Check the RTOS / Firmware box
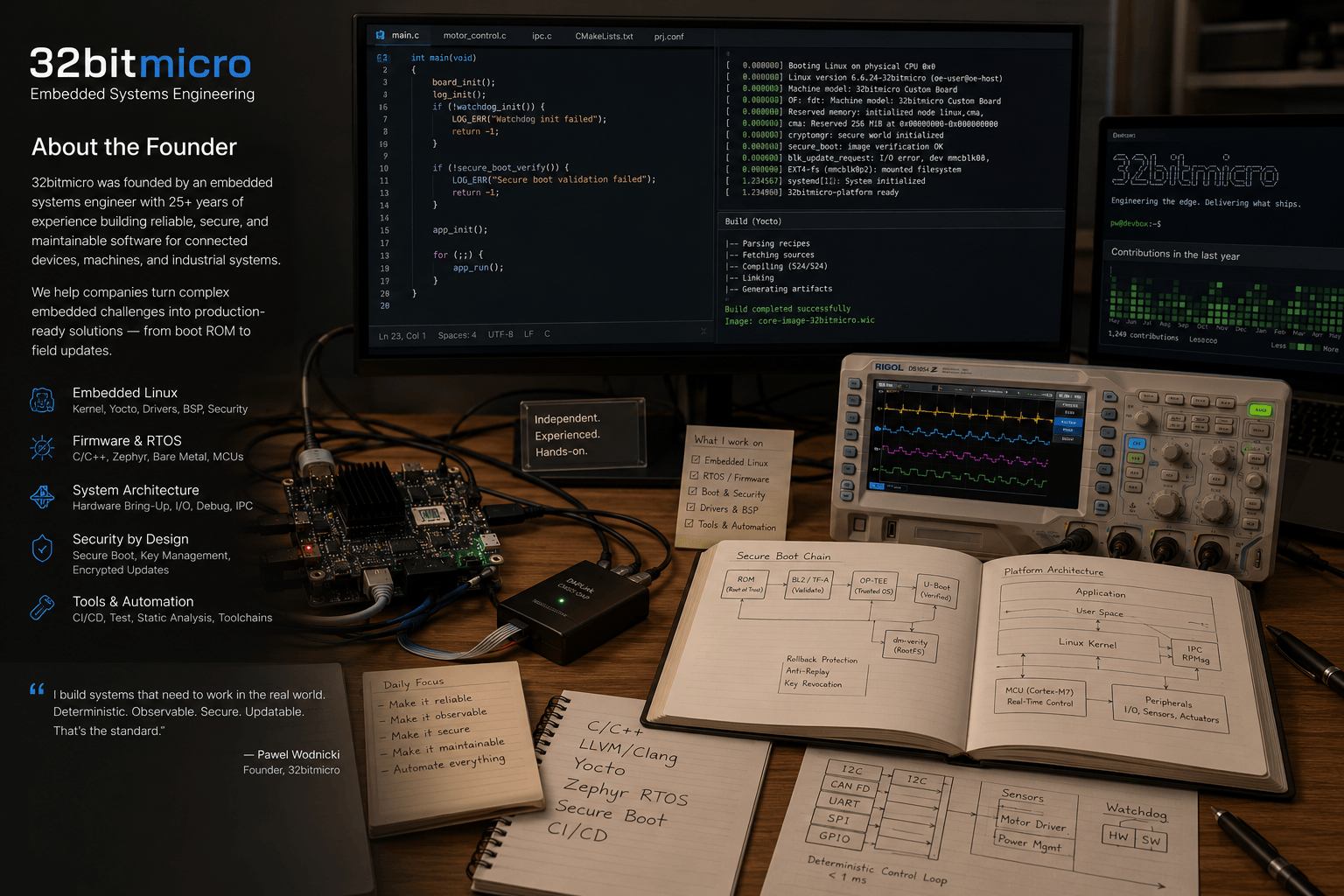 (694, 475)
